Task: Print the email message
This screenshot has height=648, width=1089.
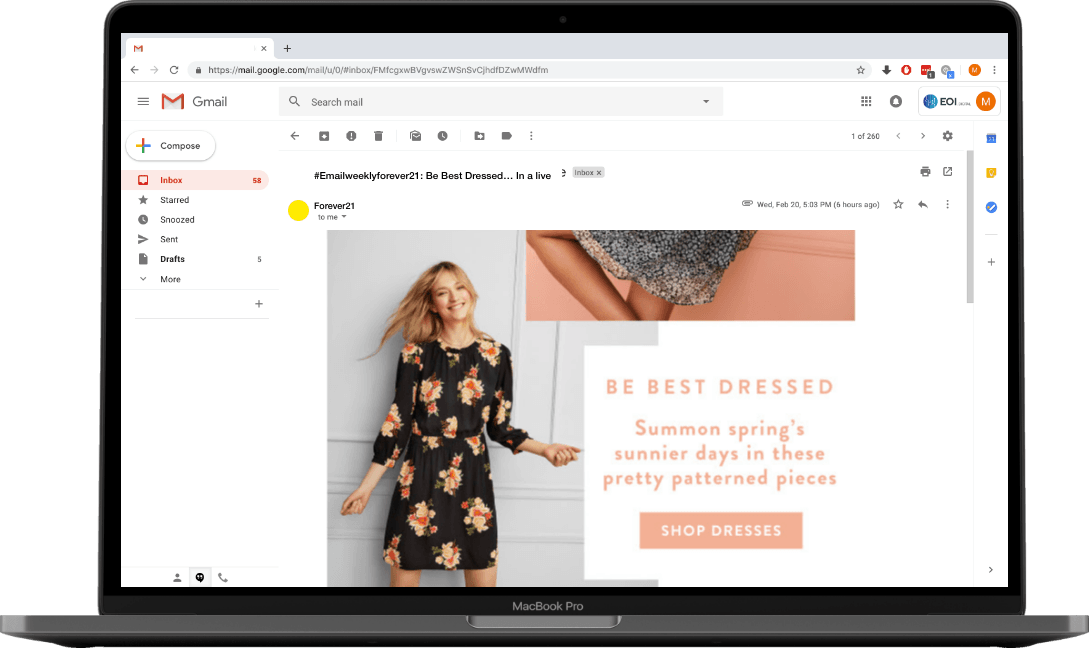Action: 925,172
